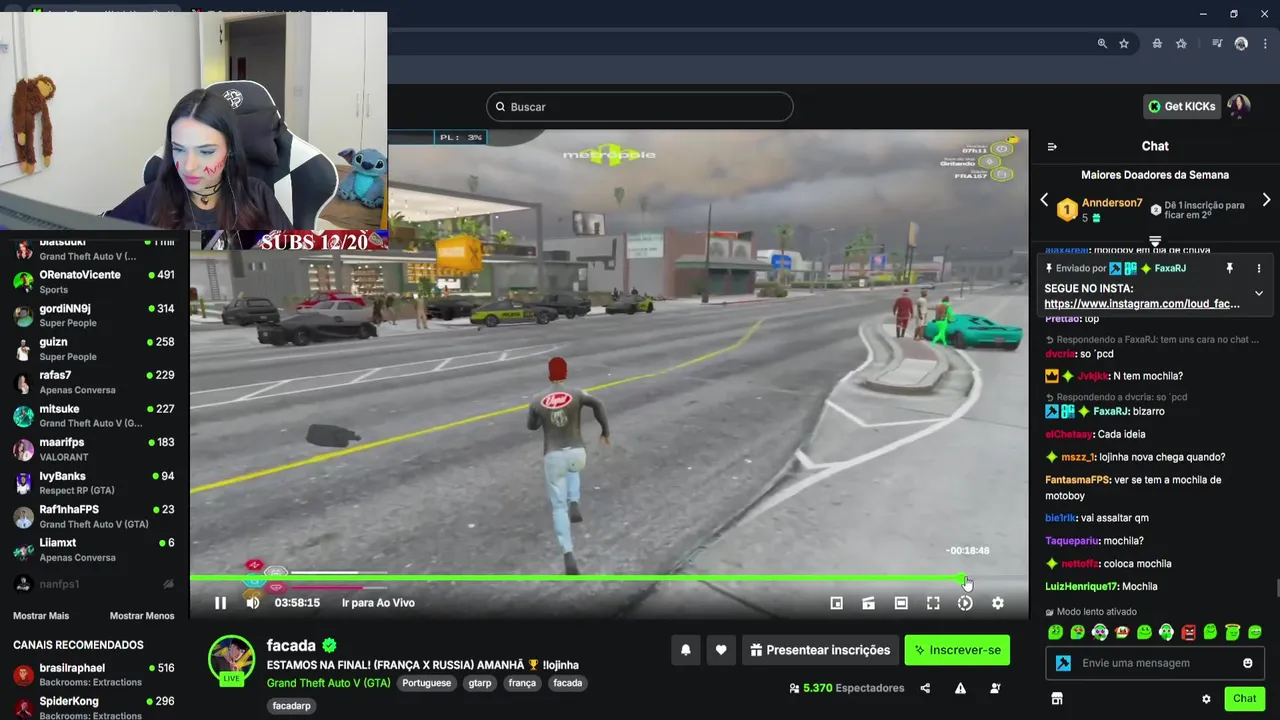1280x720 pixels.
Task: Unpin the pinned chat message
Action: [x=1229, y=268]
